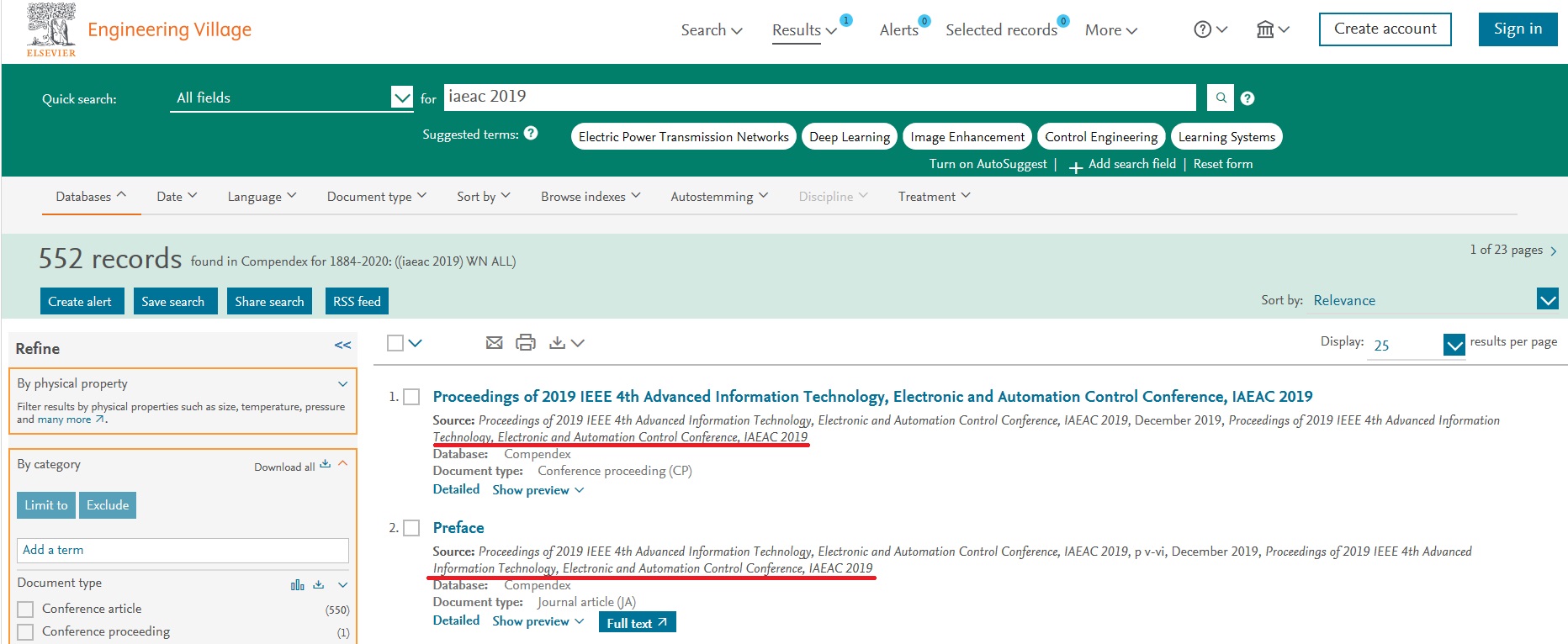Check Conference article filter
Viewport: 1568px width, 644px height.
[x=26, y=610]
